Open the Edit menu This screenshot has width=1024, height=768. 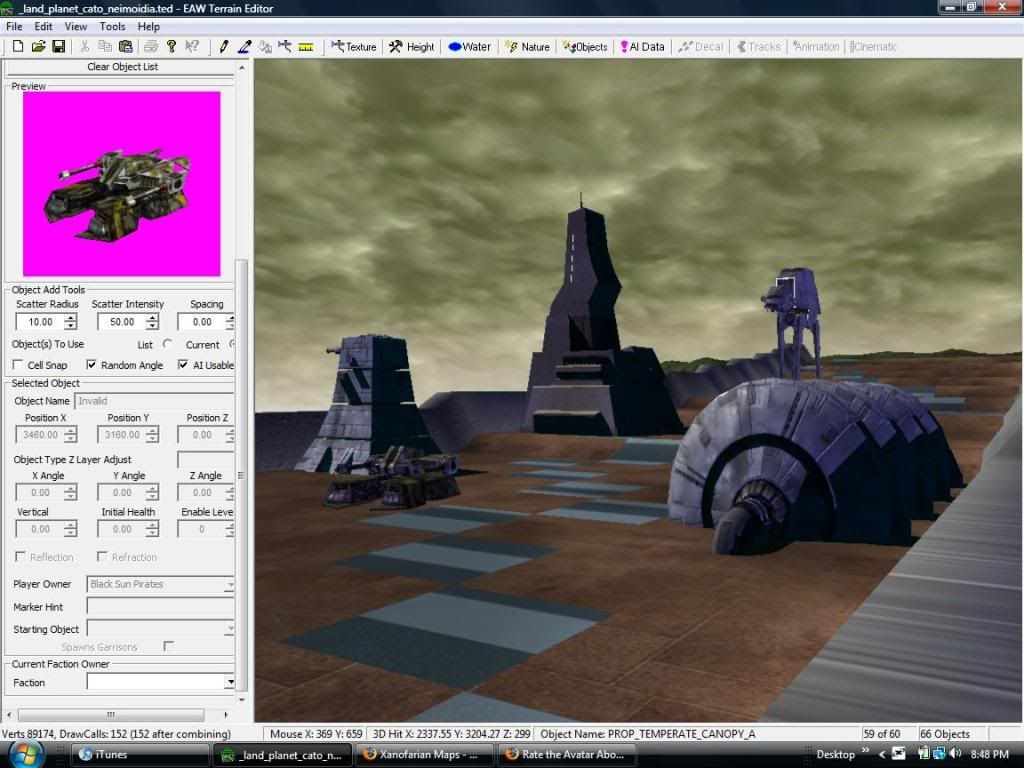click(43, 27)
